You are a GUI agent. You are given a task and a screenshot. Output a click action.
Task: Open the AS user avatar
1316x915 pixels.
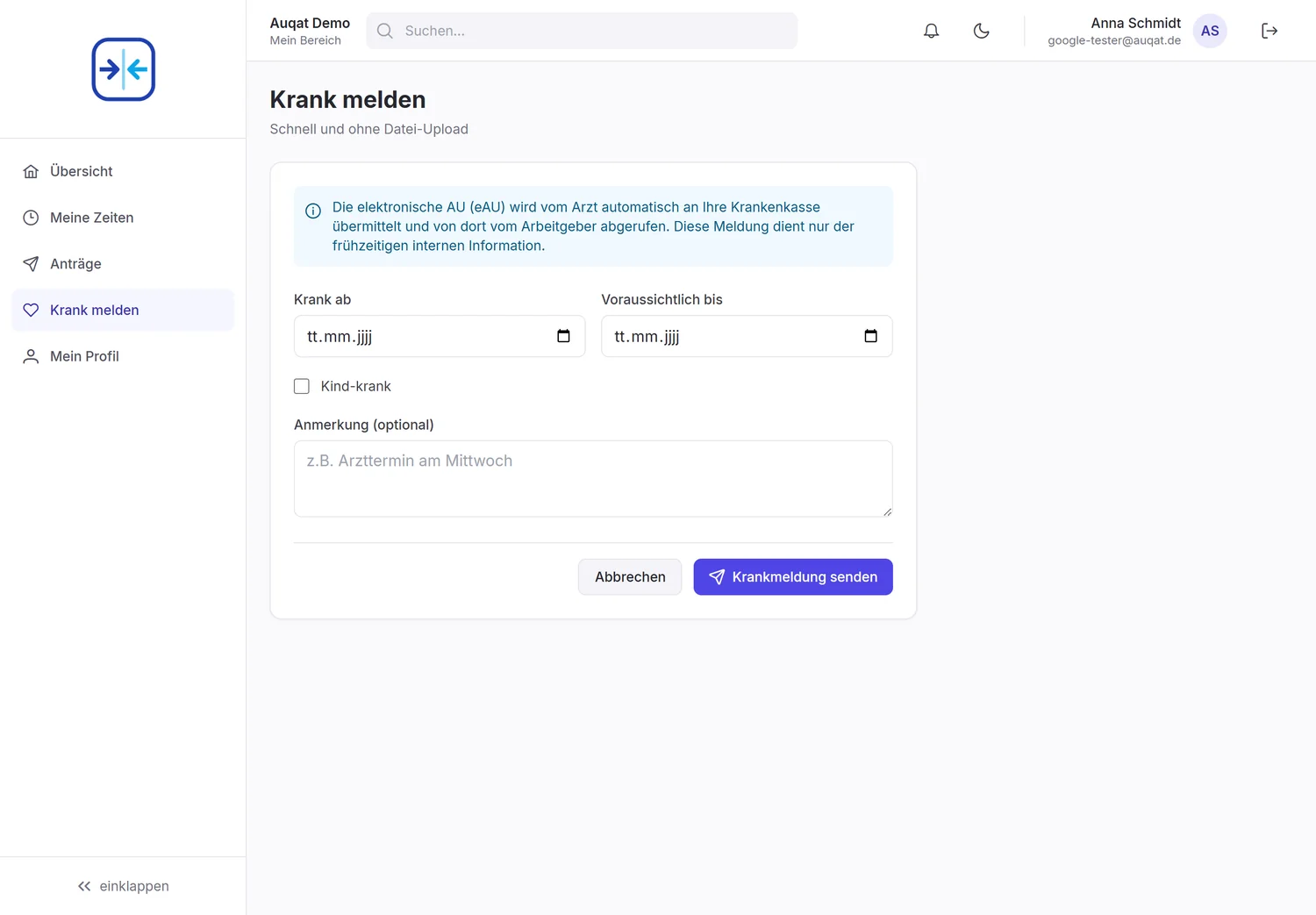pos(1210,31)
